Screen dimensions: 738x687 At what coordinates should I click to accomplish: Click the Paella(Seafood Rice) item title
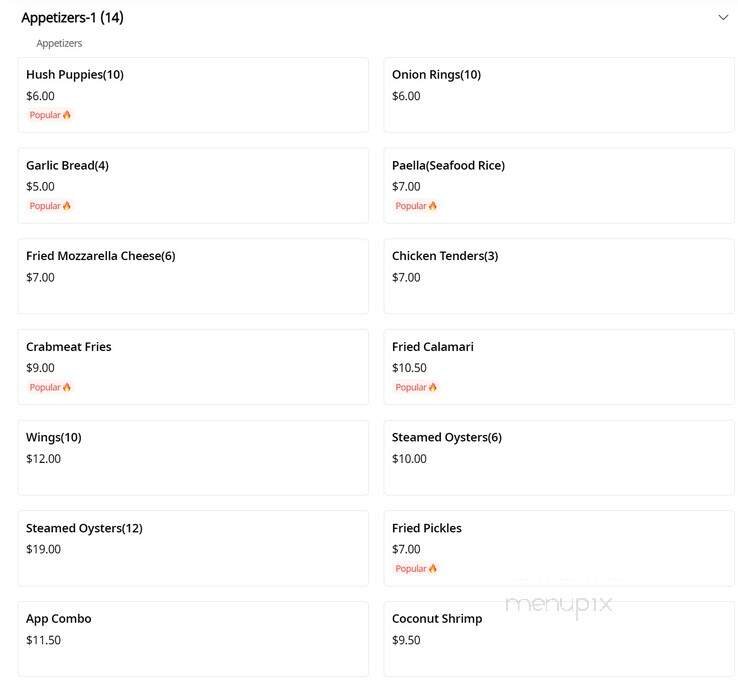click(x=448, y=165)
